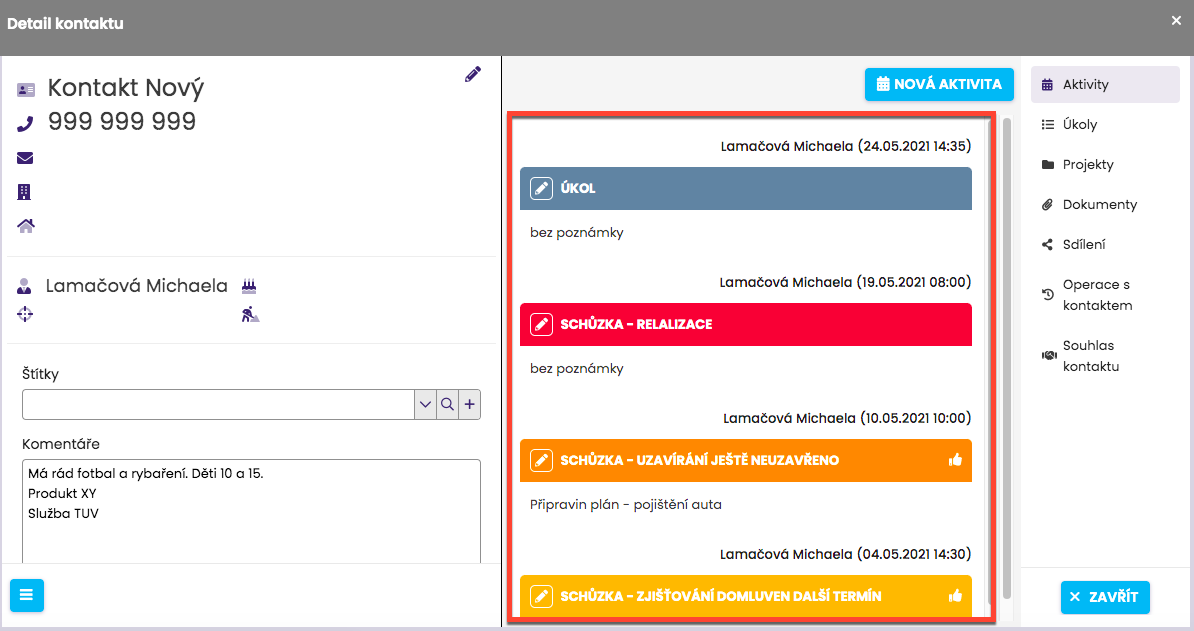Click thumbs-up icon on orange Uzavírání activity
Image resolution: width=1194 pixels, height=631 pixels.
(955, 461)
